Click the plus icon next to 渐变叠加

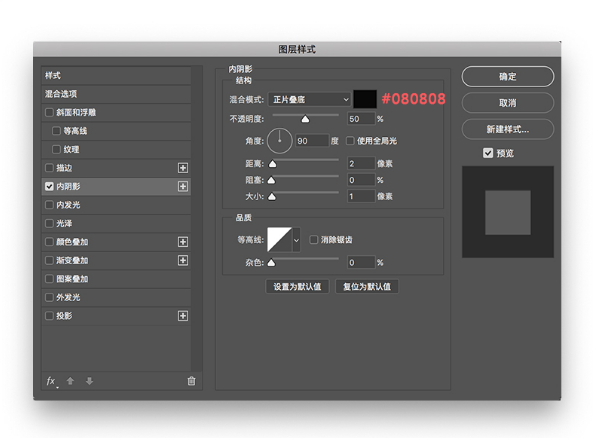tap(183, 260)
